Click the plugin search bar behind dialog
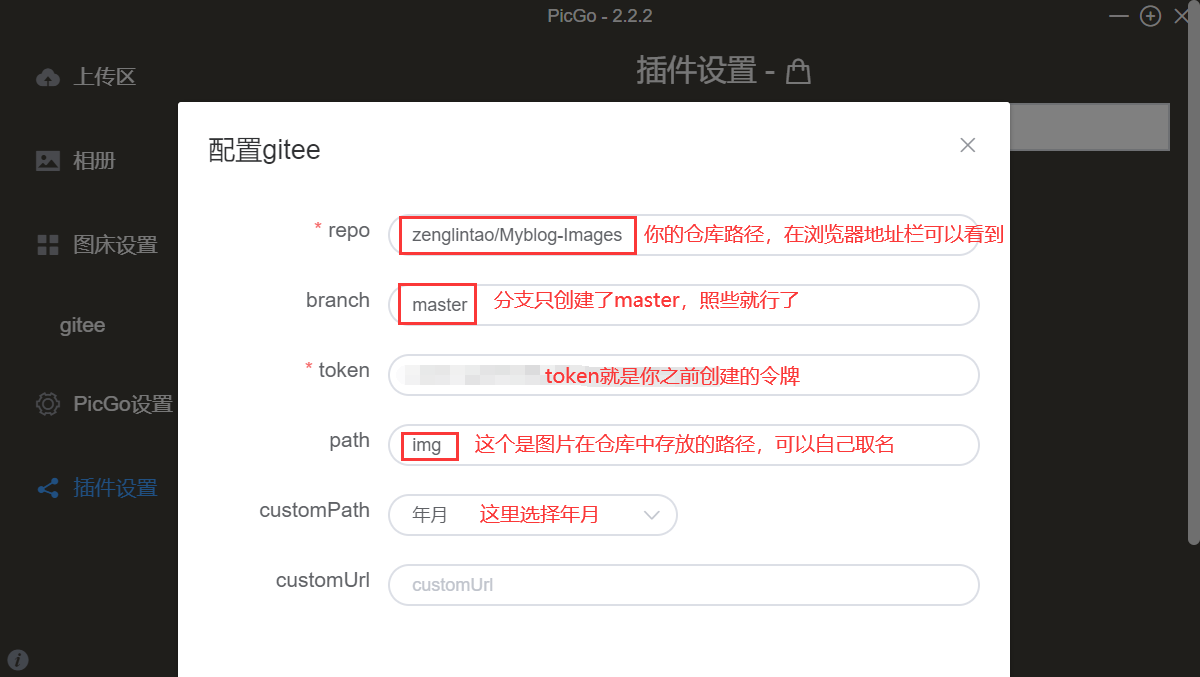This screenshot has height=677, width=1200. click(x=1089, y=127)
